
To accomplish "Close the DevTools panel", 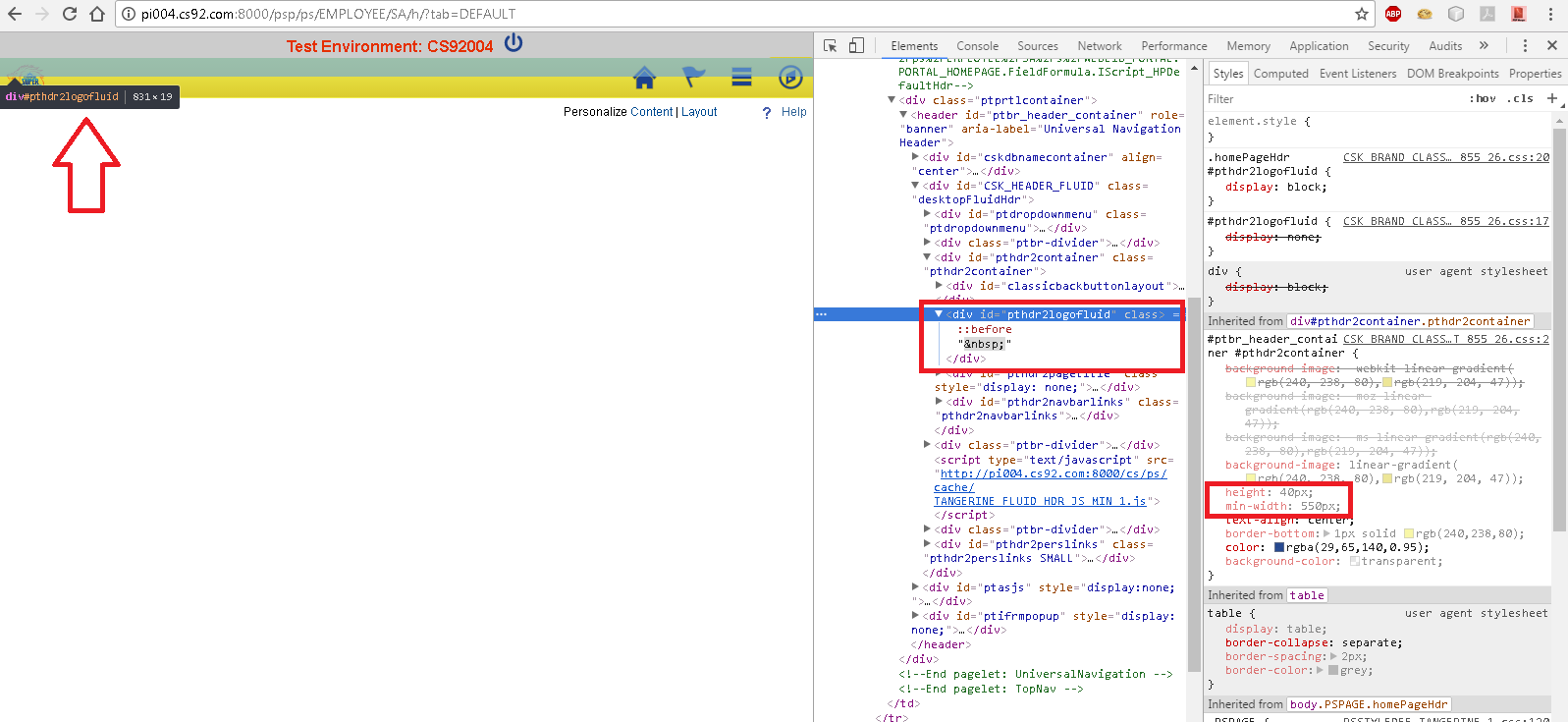I will click(x=1552, y=45).
